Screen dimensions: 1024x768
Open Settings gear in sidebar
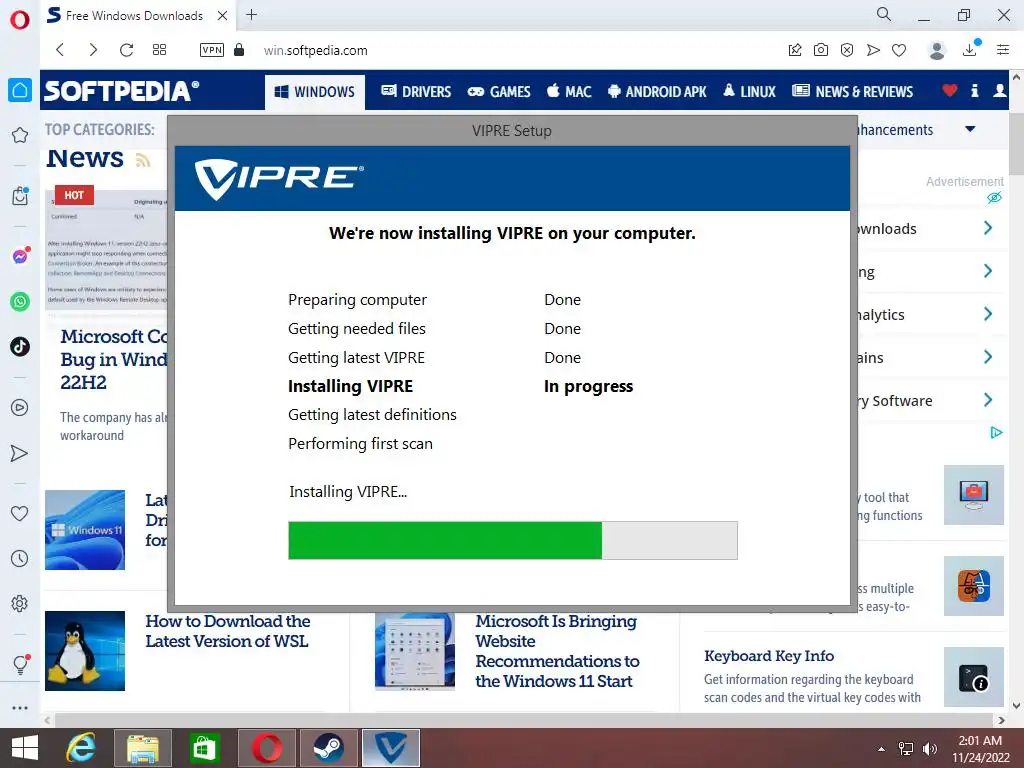tap(20, 603)
